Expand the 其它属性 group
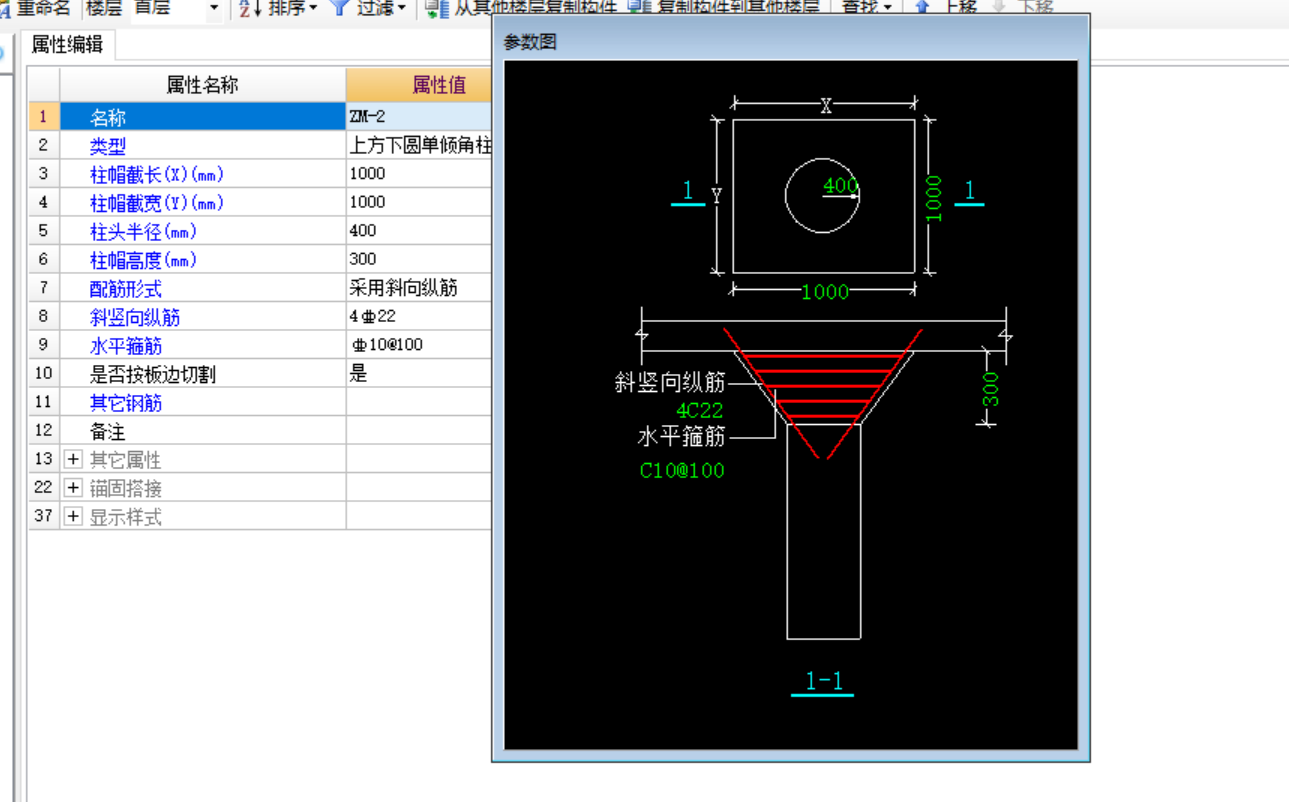Screen dimensions: 1289x802 (x=73, y=460)
